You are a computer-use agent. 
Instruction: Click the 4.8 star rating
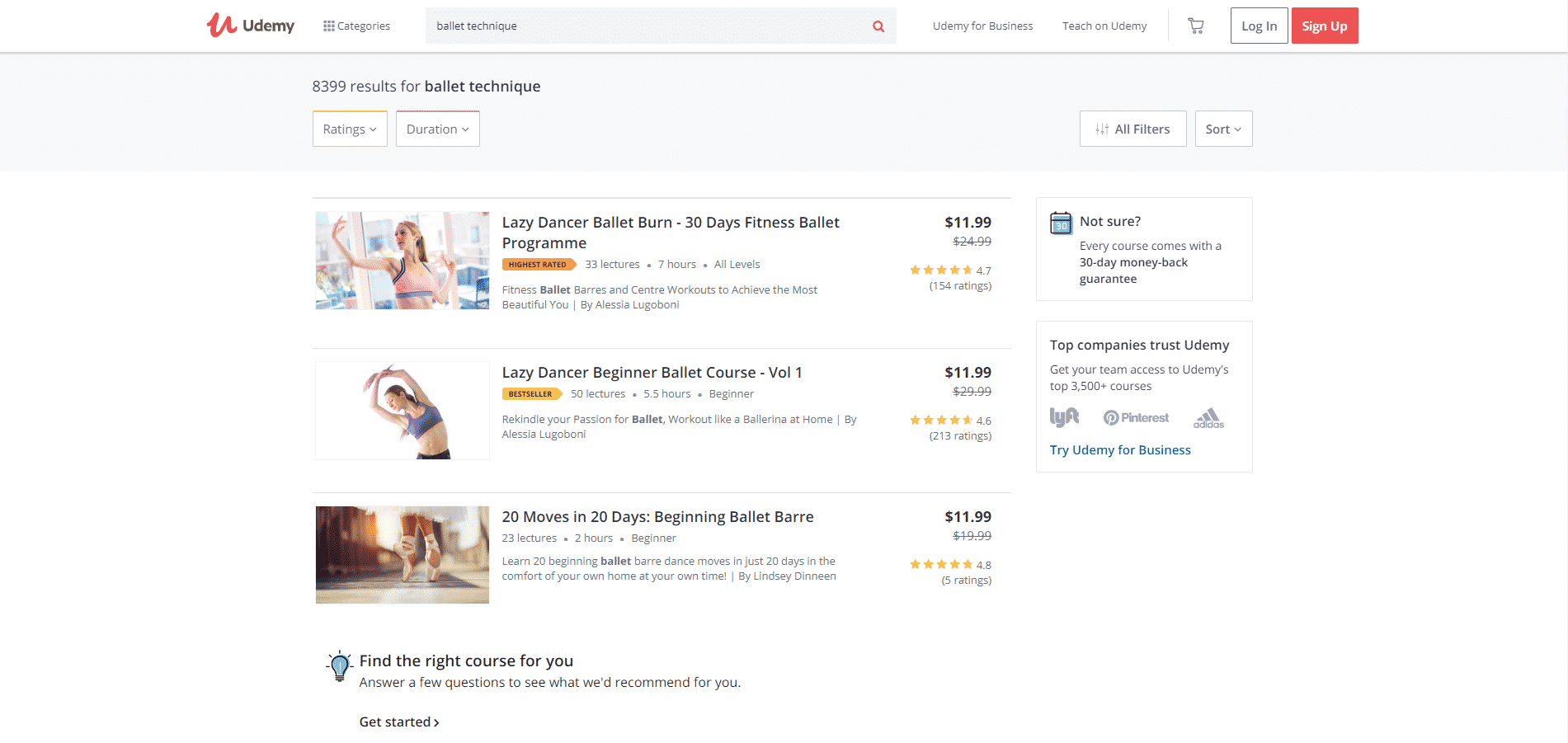[950, 565]
